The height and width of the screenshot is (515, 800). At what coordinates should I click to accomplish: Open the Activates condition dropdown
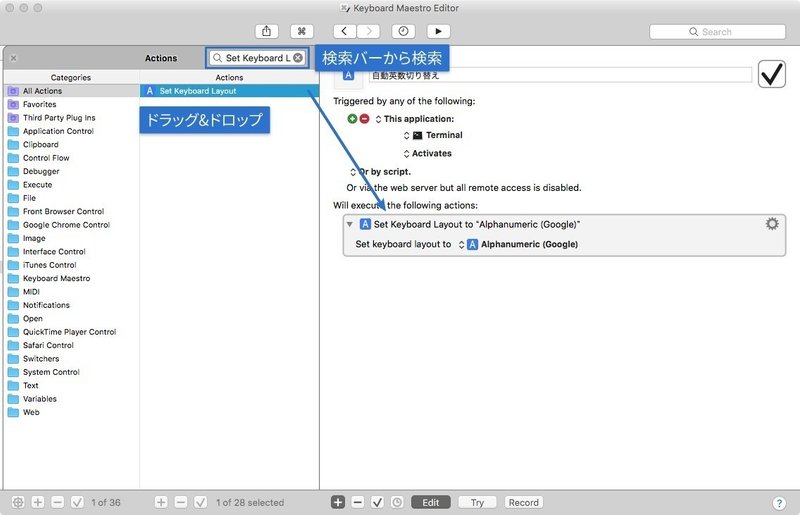coord(428,154)
